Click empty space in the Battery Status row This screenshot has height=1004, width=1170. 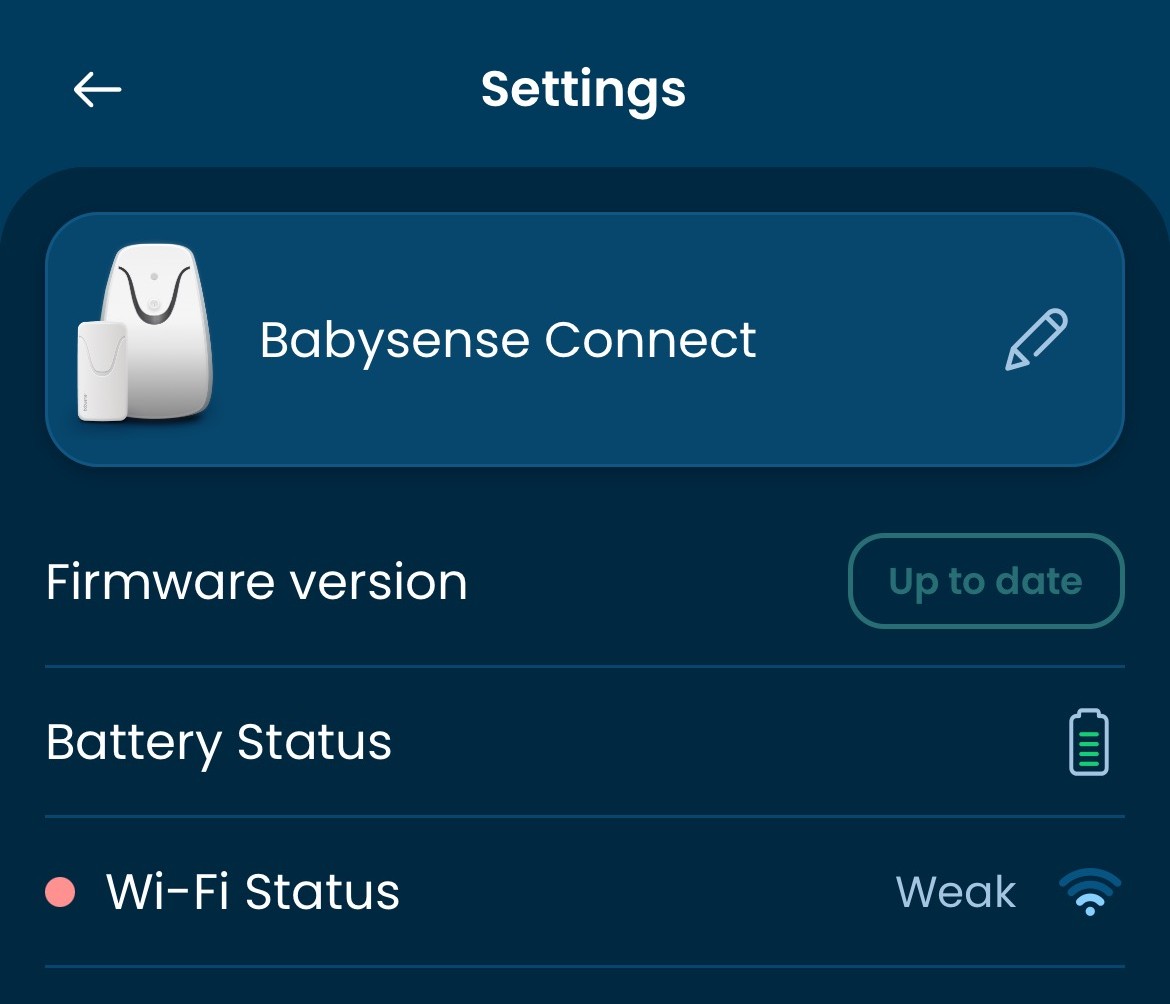click(x=700, y=742)
